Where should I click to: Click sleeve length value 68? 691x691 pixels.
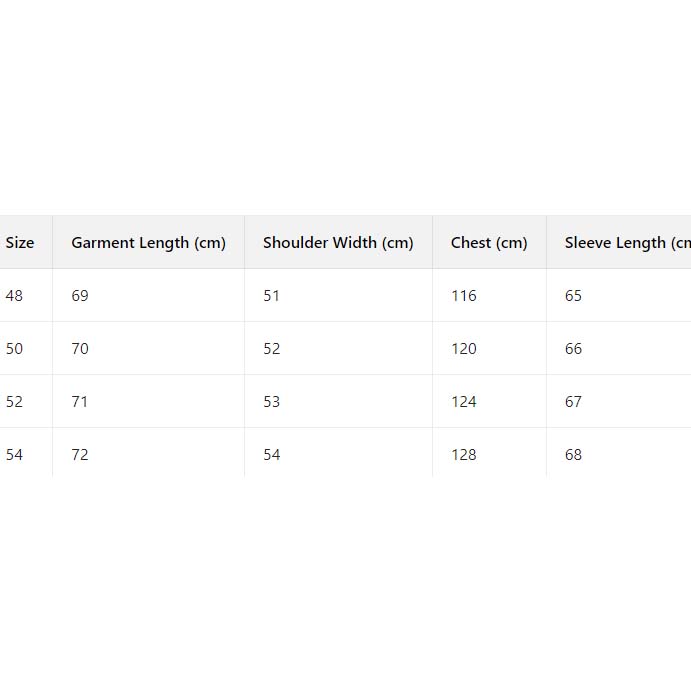click(x=573, y=455)
